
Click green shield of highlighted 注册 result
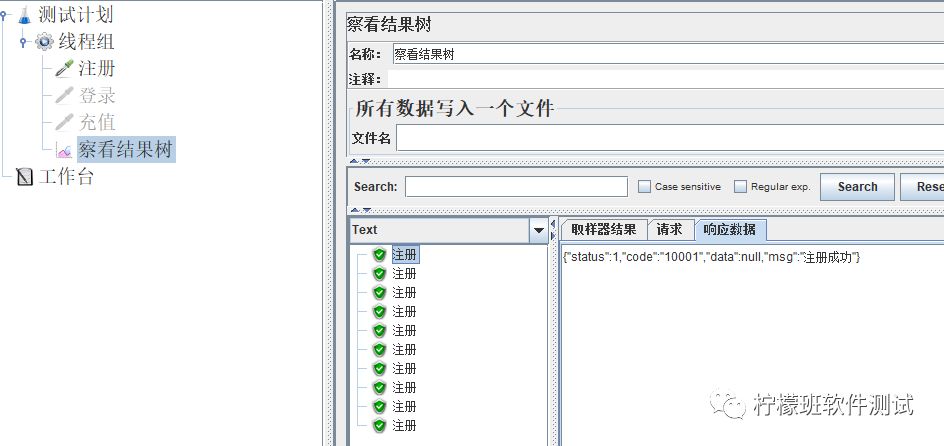[x=379, y=255]
